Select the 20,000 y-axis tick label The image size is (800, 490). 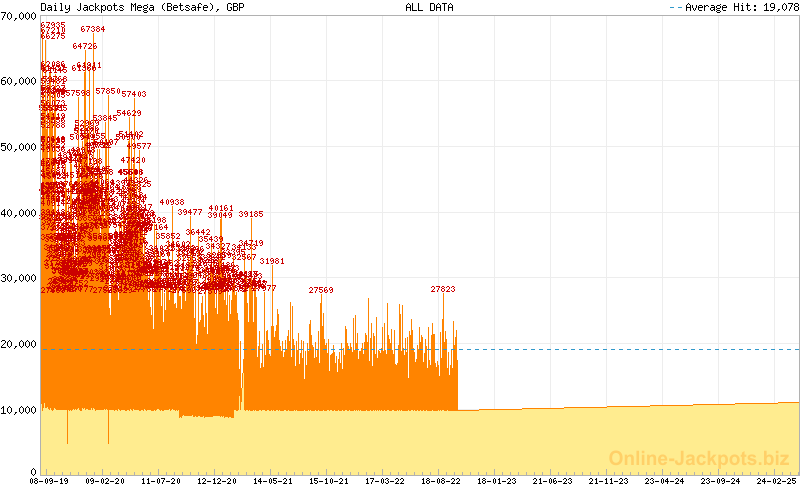[x=19, y=345]
